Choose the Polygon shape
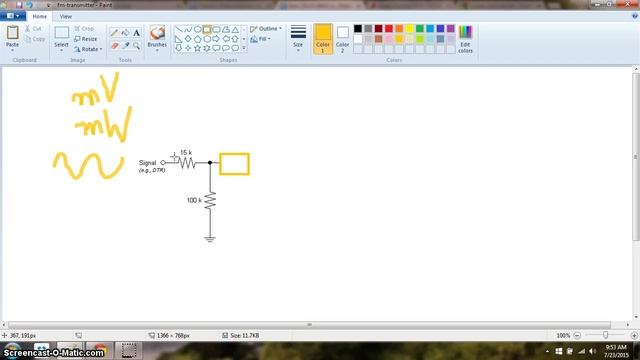640x360 pixels. tap(226, 29)
